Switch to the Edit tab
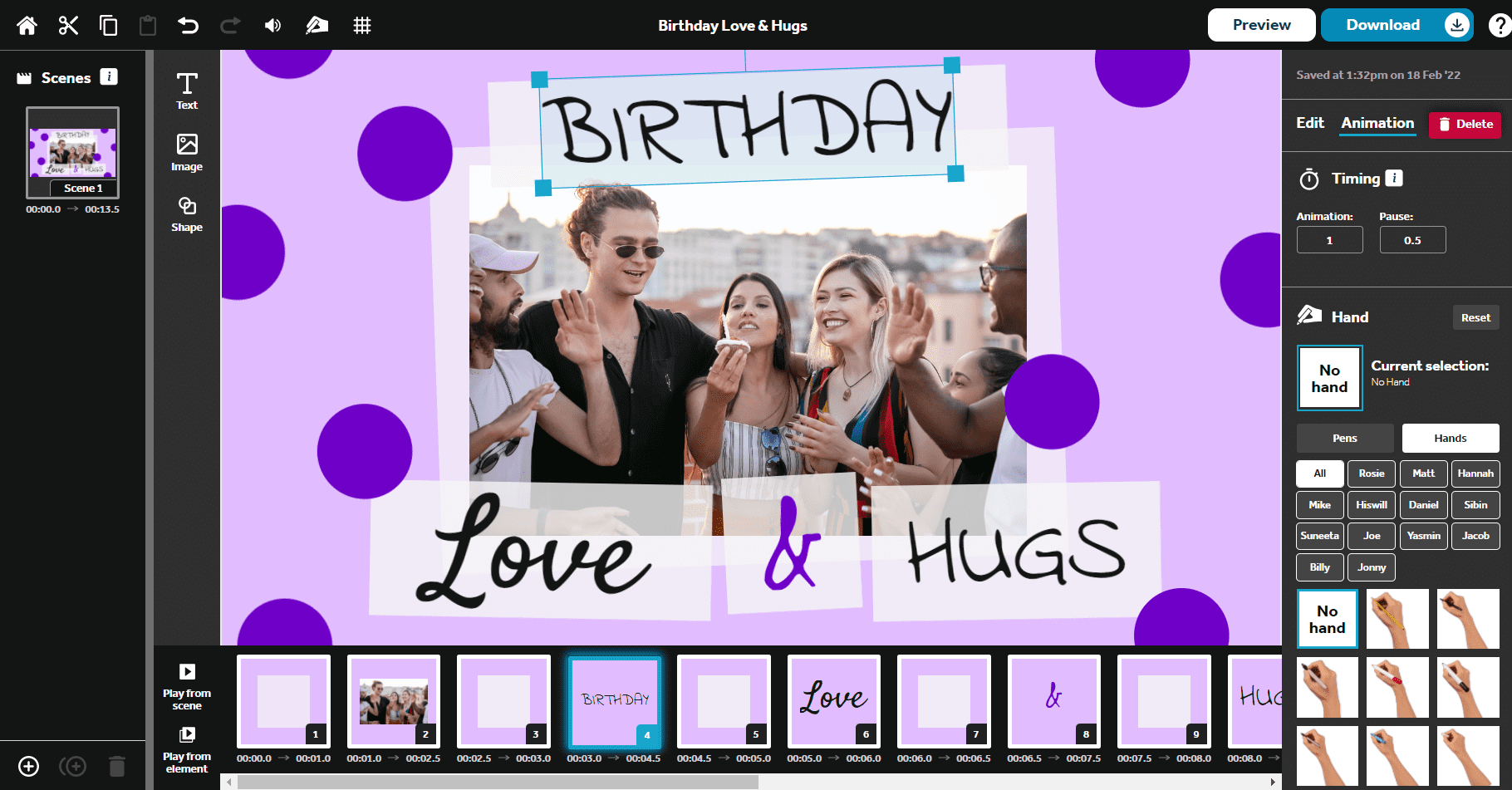The image size is (1512, 790). 1310,123
